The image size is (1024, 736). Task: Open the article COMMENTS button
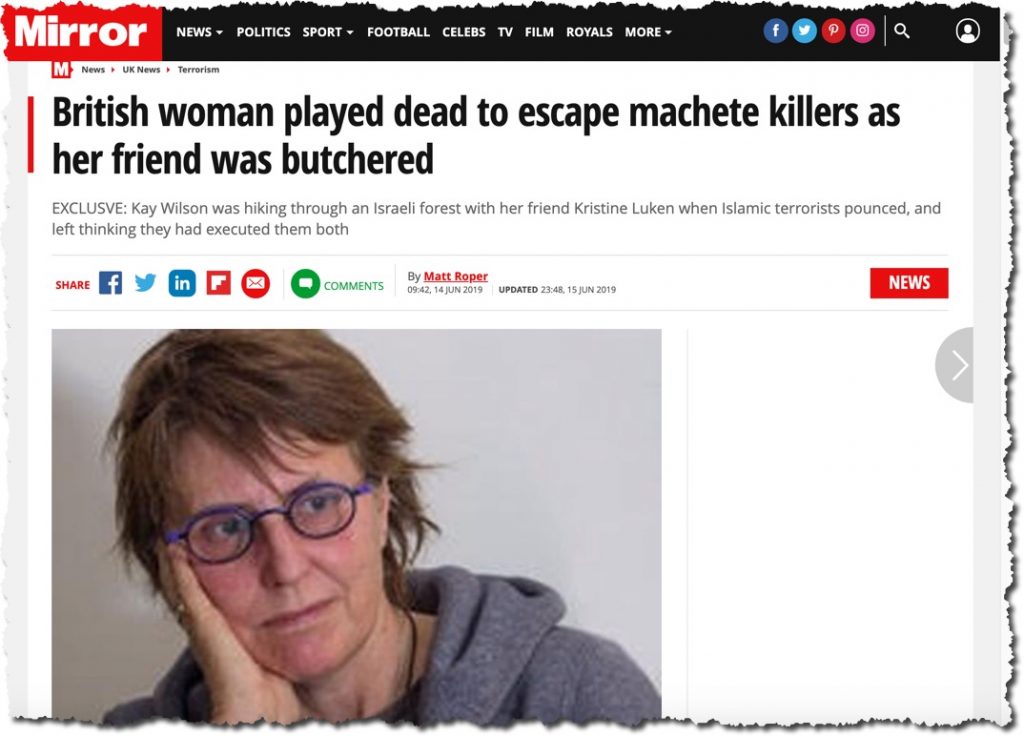[x=338, y=284]
